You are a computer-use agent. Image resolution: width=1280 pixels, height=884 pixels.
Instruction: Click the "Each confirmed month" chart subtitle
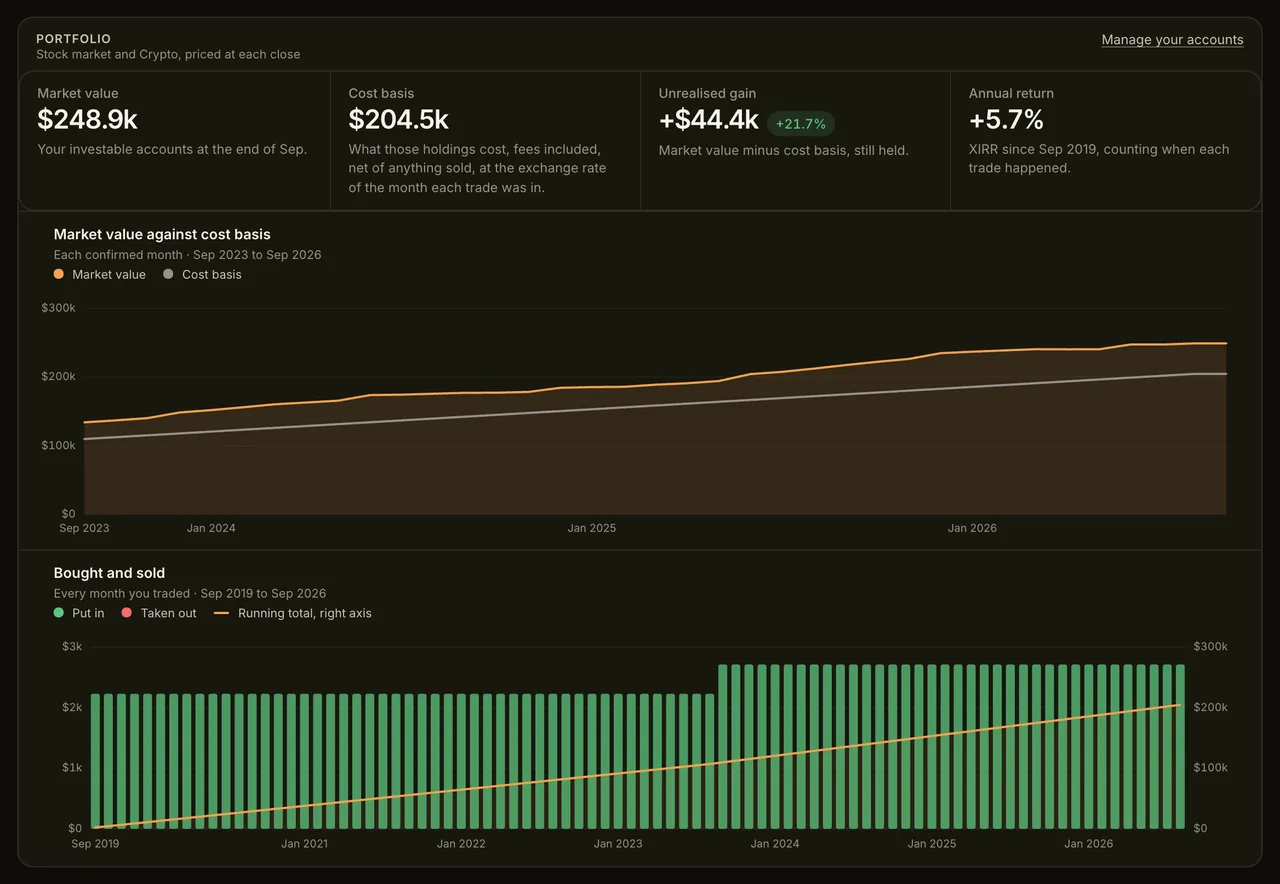coord(188,255)
